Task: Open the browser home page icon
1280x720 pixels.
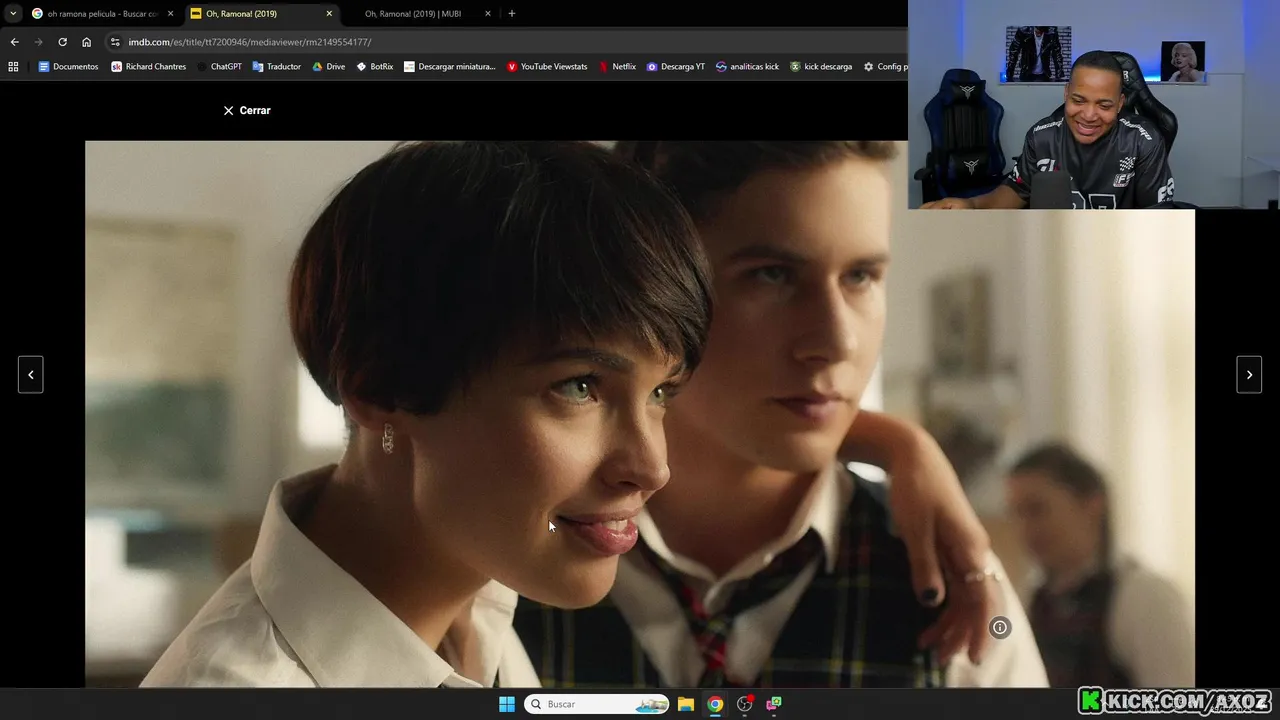Action: point(86,42)
